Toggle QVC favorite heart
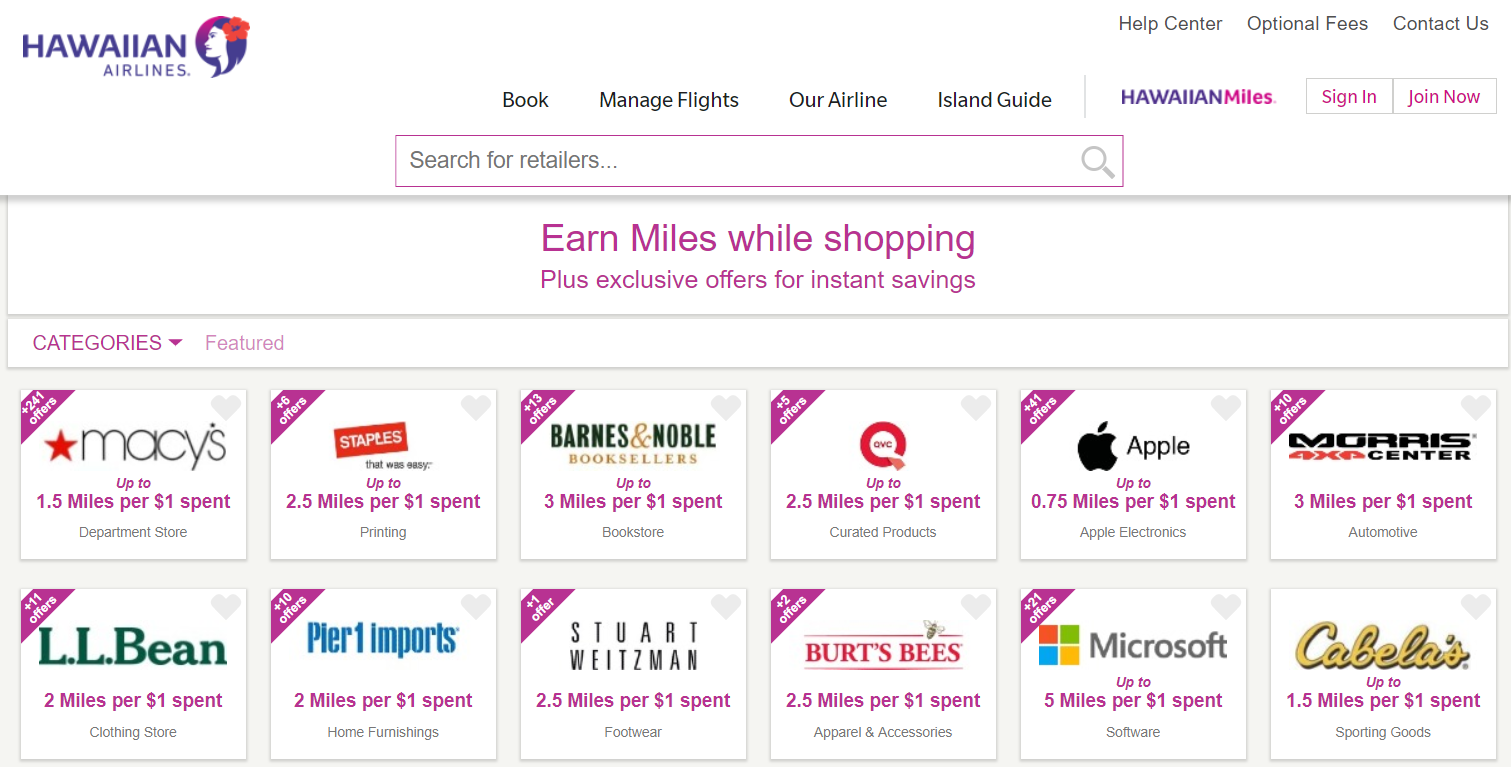1511x767 pixels. tap(976, 407)
